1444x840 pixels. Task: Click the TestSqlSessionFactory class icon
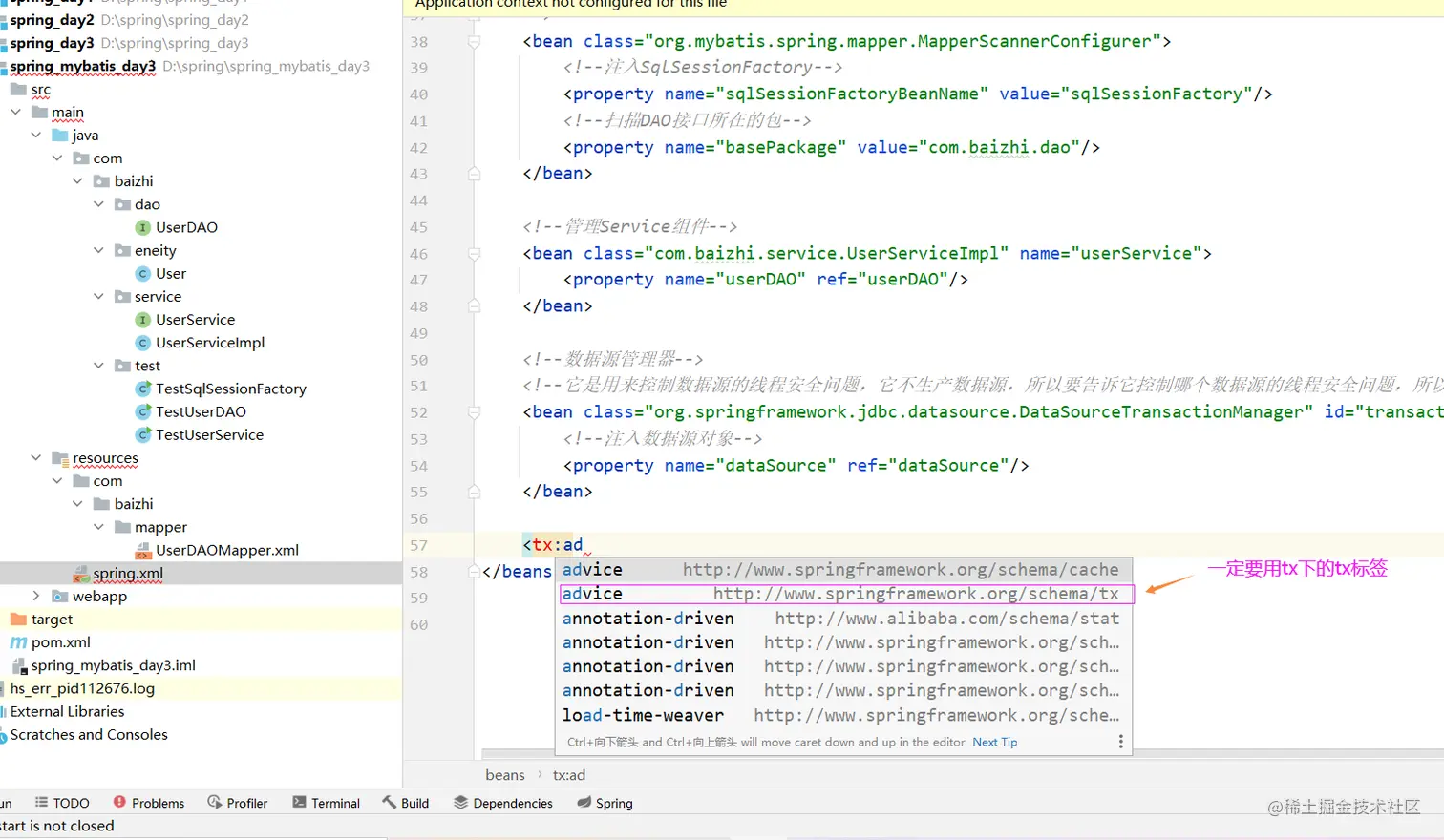tap(143, 388)
